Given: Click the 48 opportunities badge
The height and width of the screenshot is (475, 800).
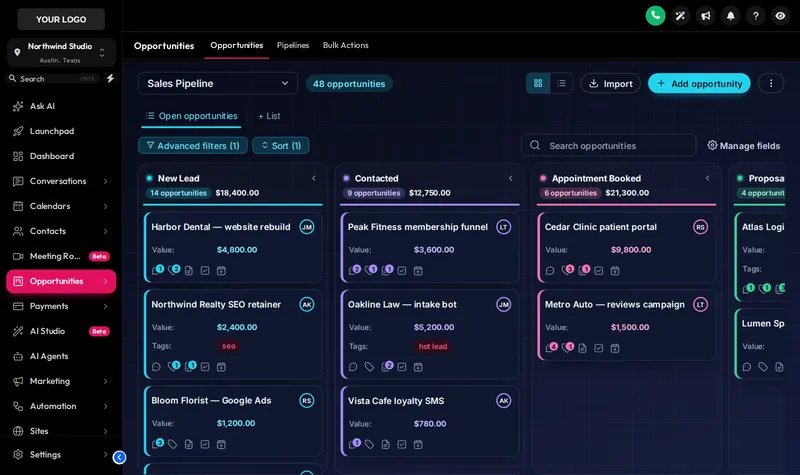Looking at the screenshot, I should point(349,84).
